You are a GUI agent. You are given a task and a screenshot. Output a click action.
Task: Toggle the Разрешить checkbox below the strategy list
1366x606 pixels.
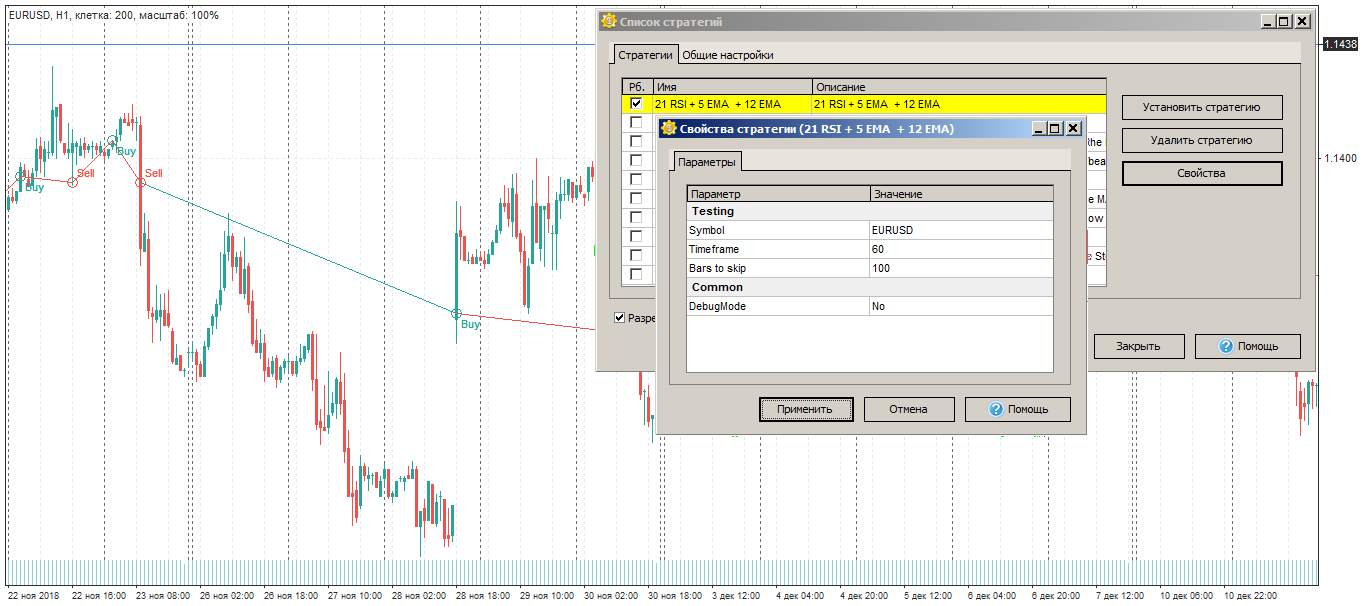pos(617,317)
